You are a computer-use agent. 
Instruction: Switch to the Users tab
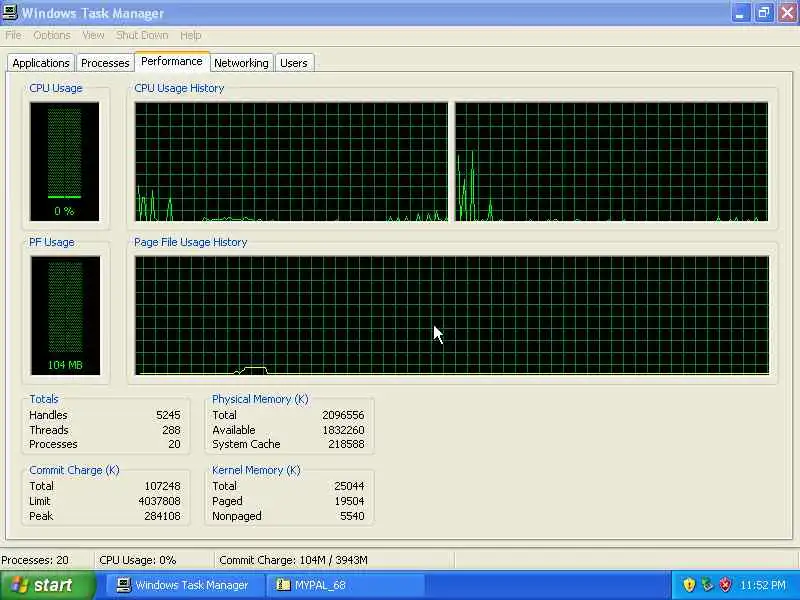[294, 63]
